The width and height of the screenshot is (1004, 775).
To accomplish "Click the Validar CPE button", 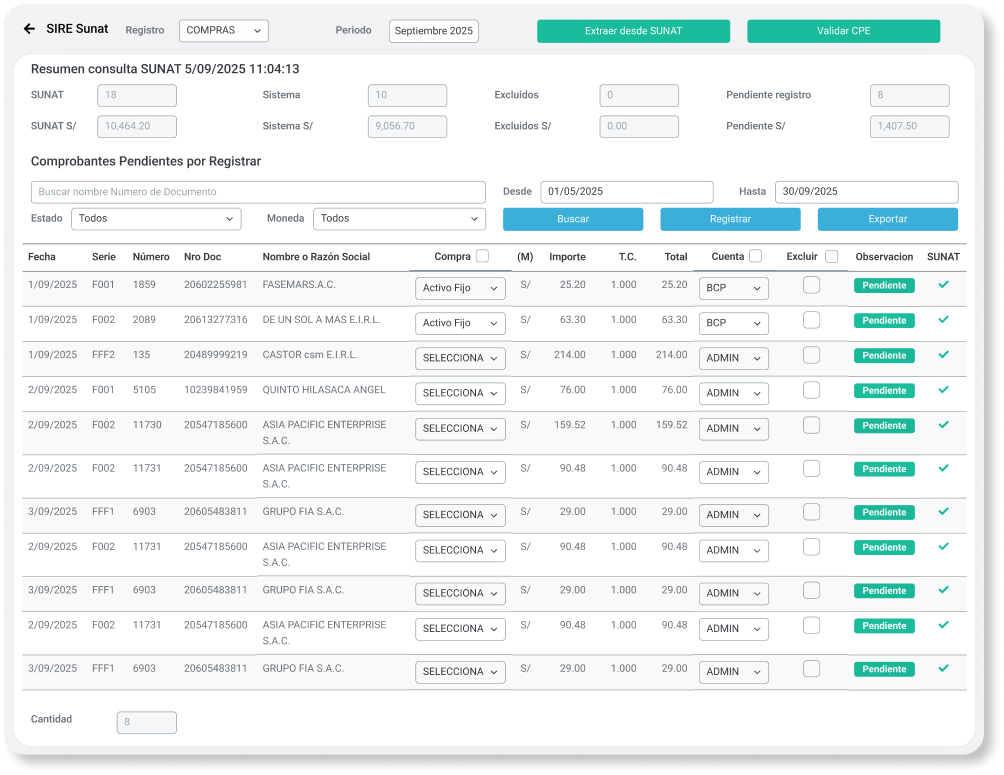I will [842, 31].
